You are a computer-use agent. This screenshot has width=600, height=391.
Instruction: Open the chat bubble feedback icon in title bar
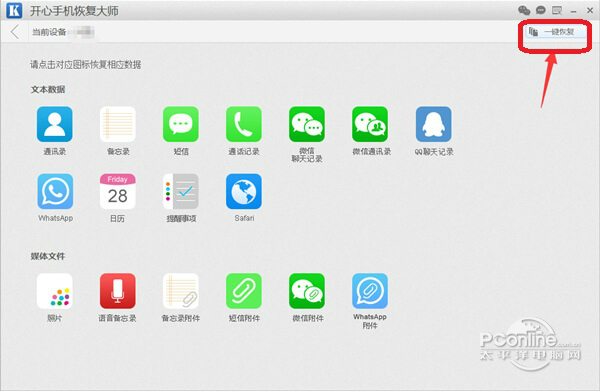(x=540, y=10)
